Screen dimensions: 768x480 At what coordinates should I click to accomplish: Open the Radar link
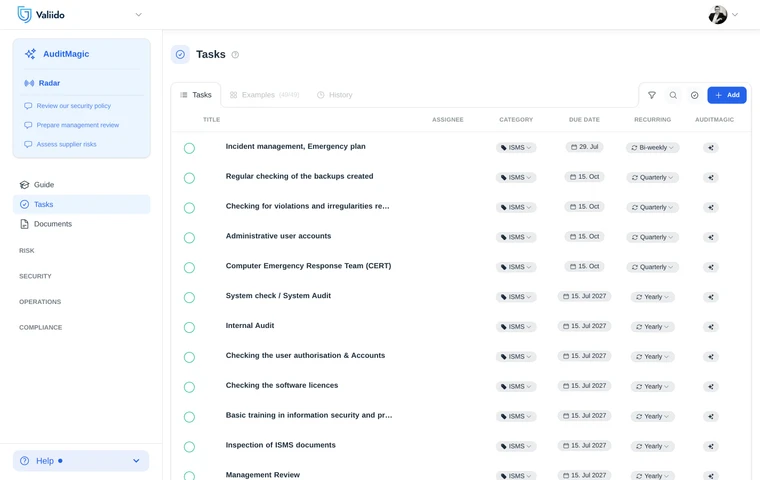pyautogui.click(x=49, y=83)
